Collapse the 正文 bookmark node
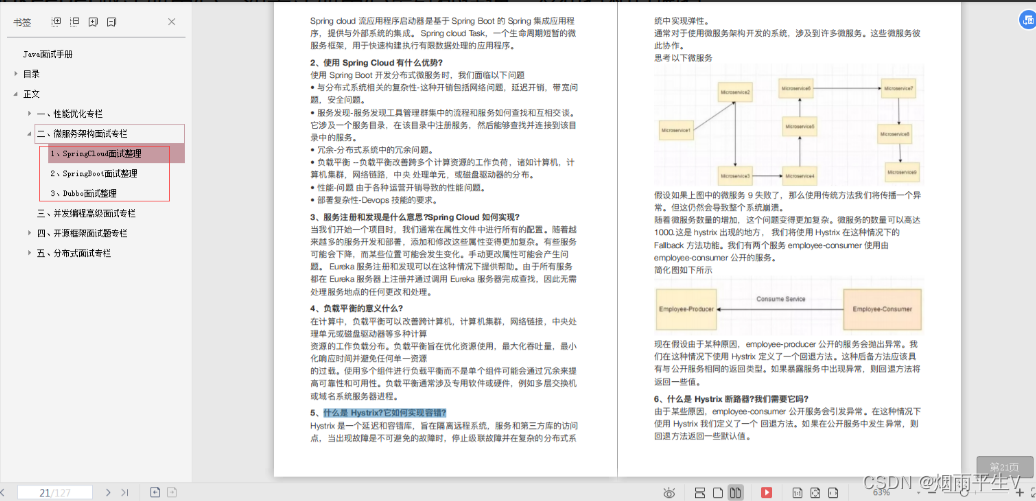This screenshot has height=501, width=1036. coord(15,94)
